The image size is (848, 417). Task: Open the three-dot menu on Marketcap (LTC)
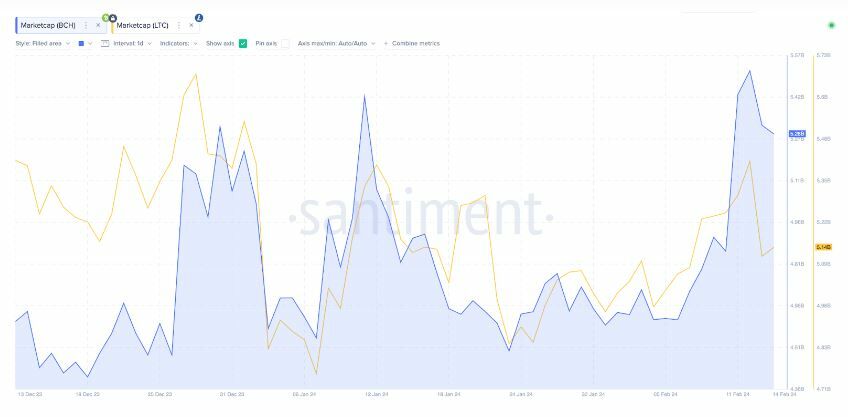[178, 25]
